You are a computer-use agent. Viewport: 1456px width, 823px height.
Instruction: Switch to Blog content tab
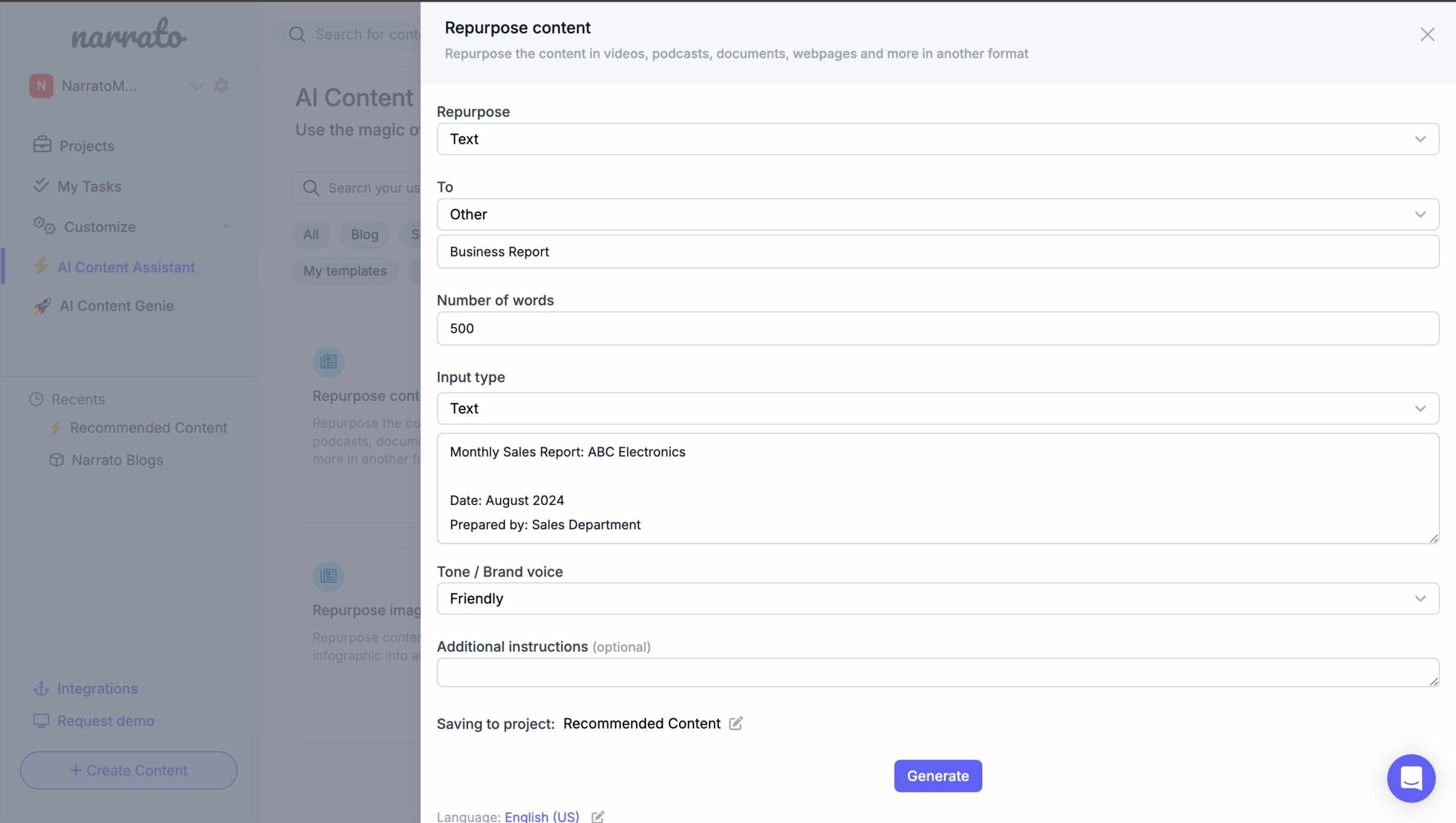[364, 234]
